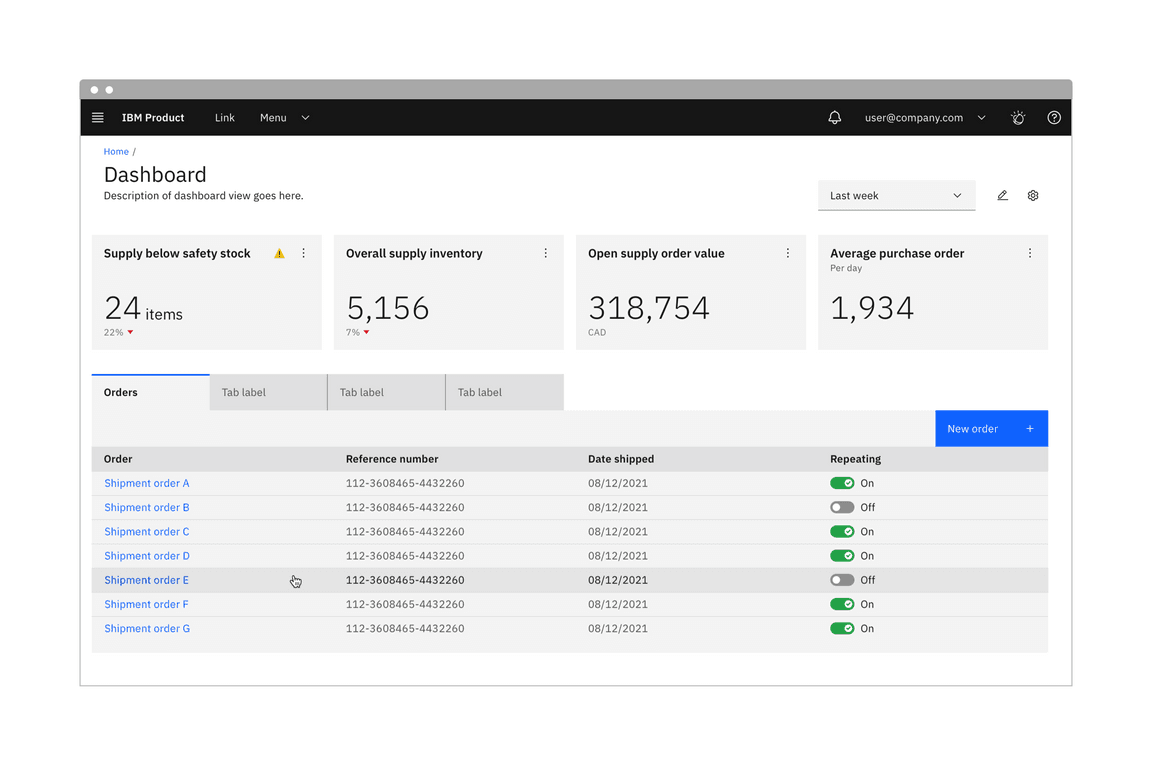Open overflow menu on Average purchase order card

pos(1030,254)
